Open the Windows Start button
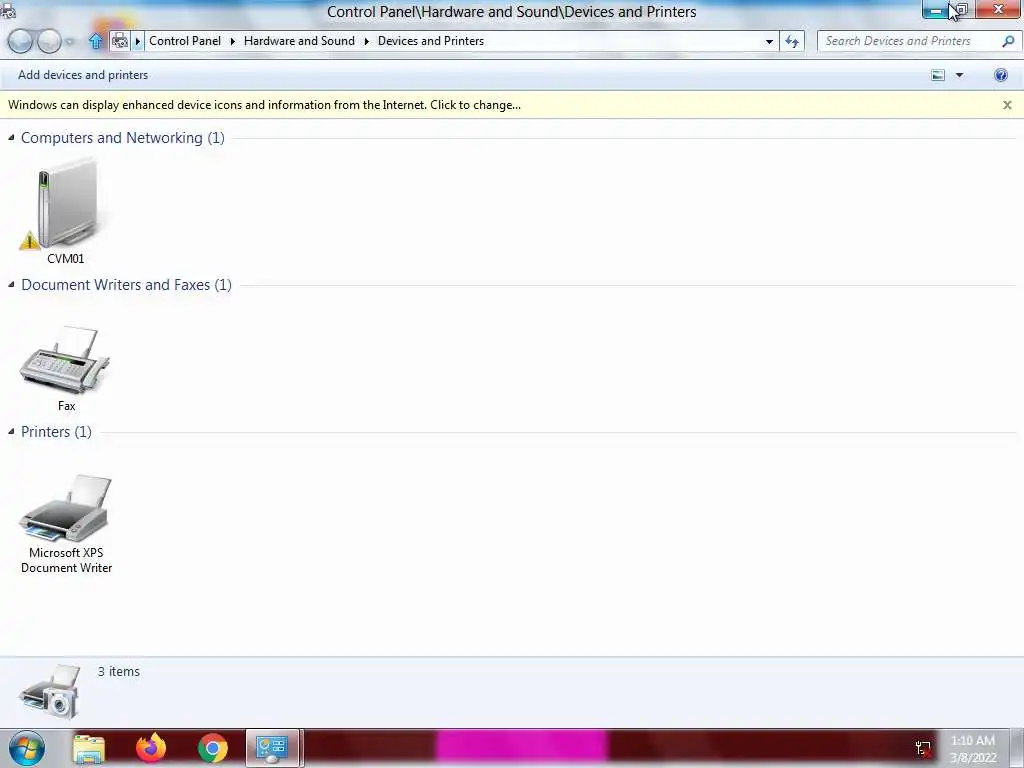1024x768 pixels. [27, 748]
